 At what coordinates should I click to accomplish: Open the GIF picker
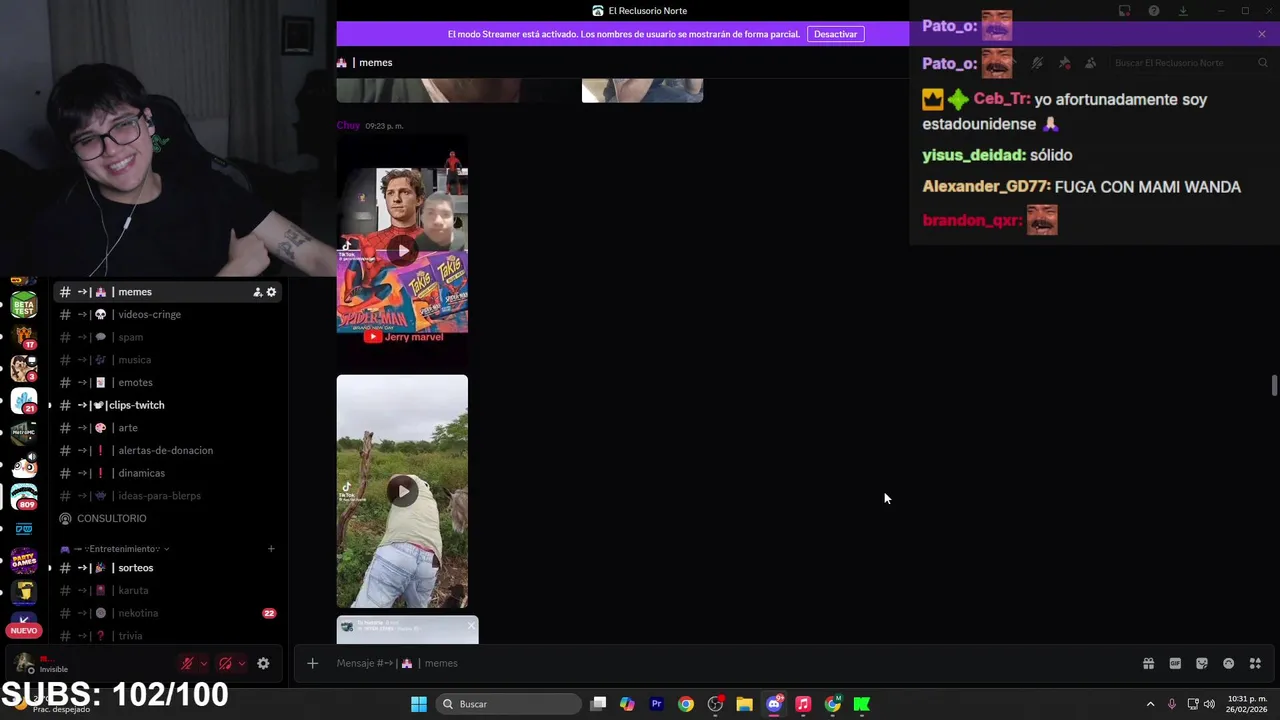(1175, 663)
